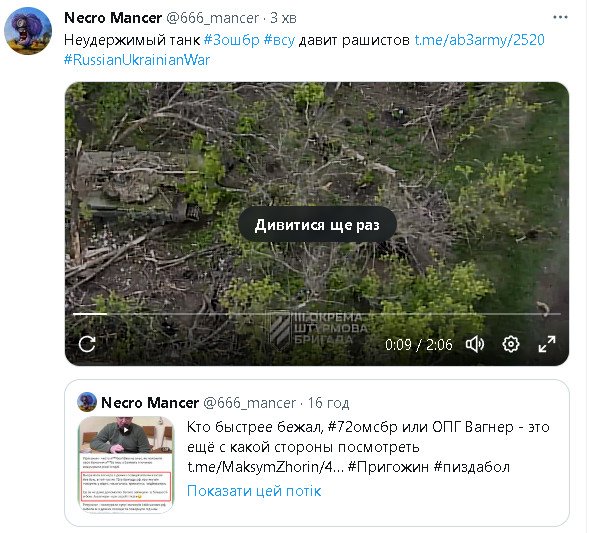Expand the video to fullscreen

point(547,344)
